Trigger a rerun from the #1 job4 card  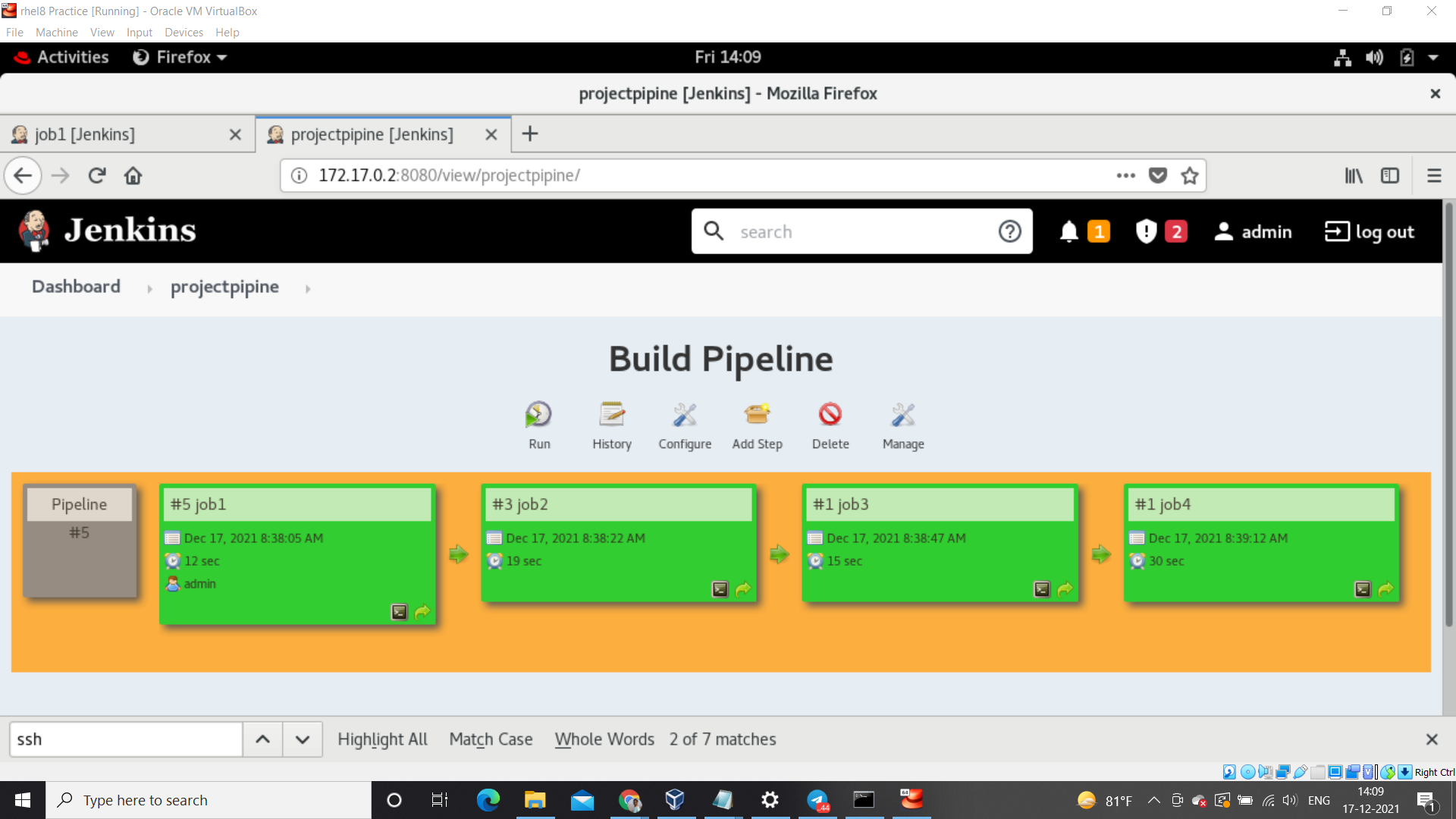coord(1385,589)
